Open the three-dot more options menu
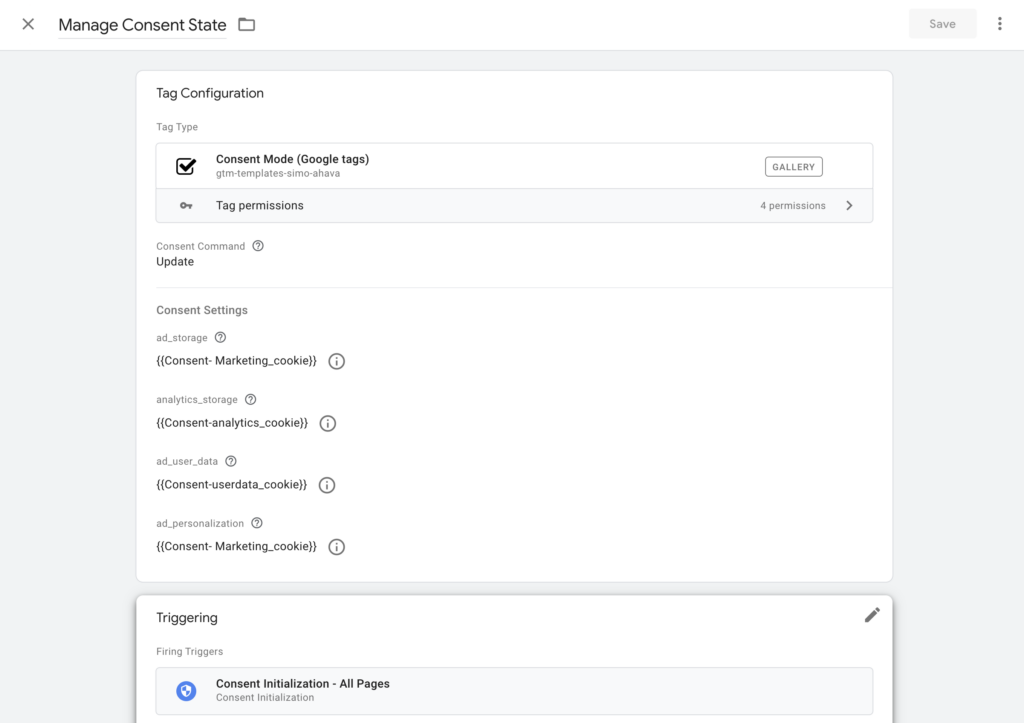 [999, 24]
